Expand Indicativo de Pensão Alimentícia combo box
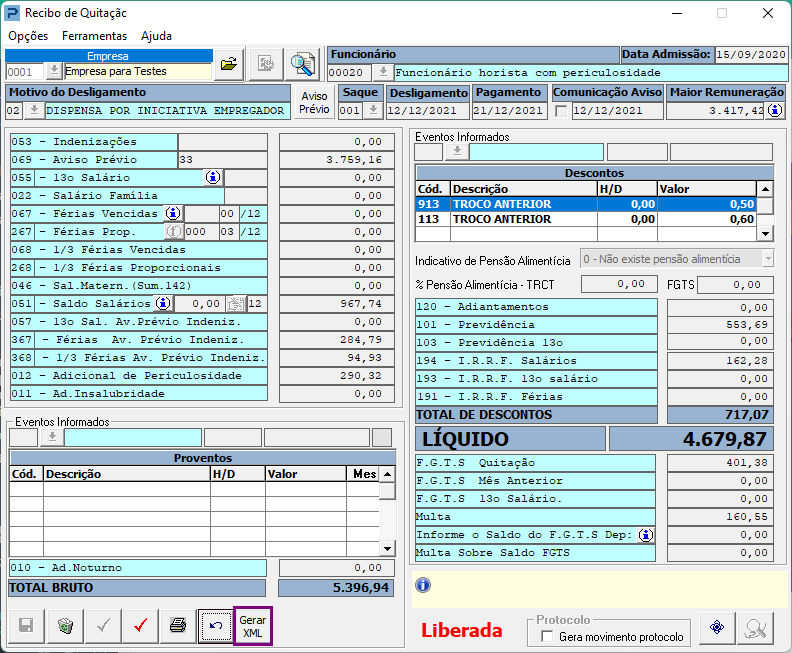The image size is (792, 653). click(768, 259)
